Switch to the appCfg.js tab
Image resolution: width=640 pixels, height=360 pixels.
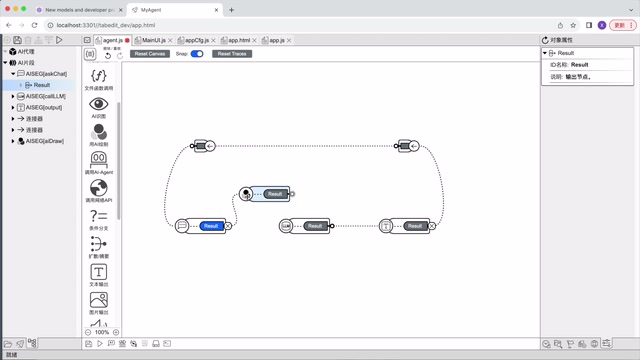click(x=197, y=40)
